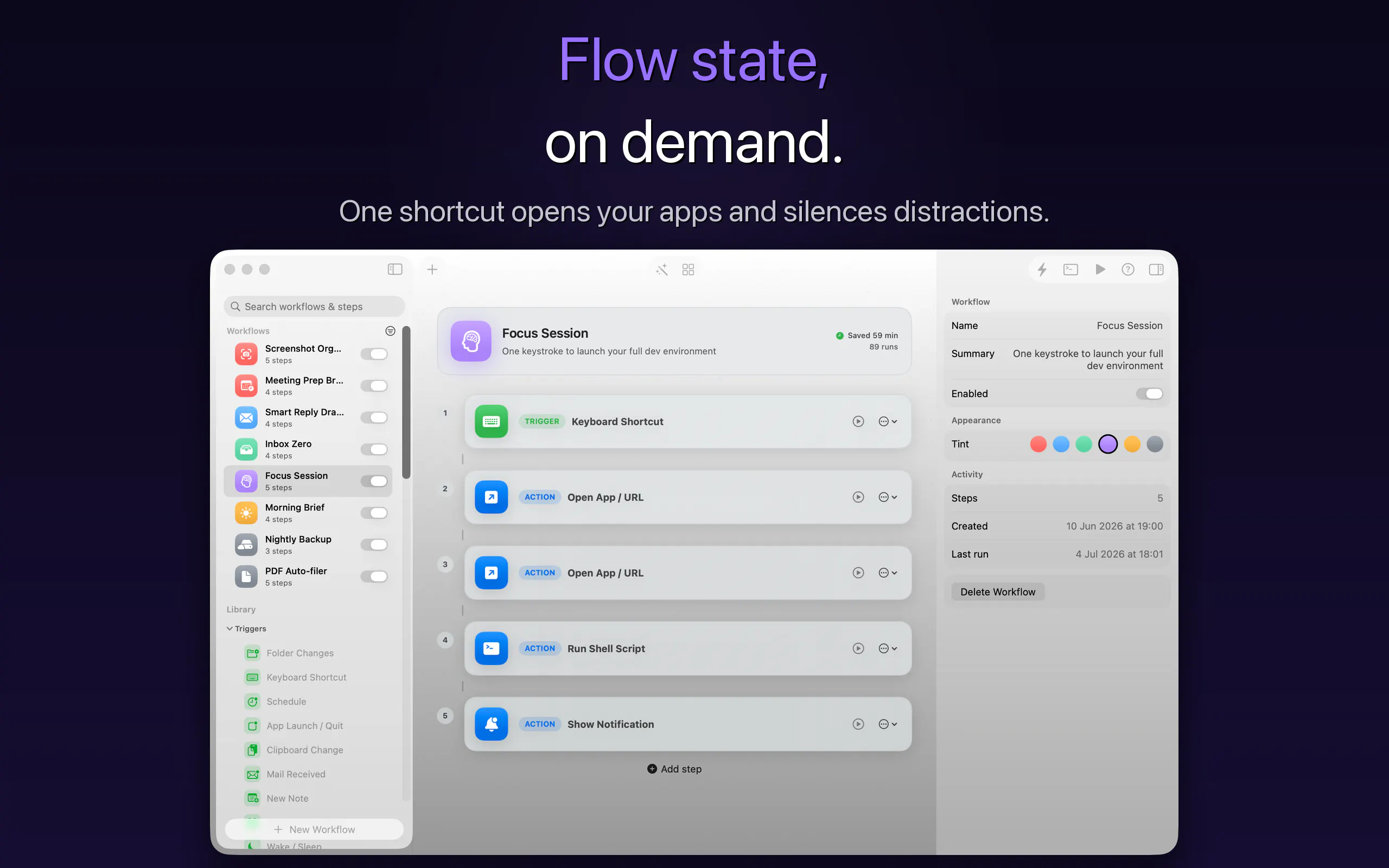Click the Nightly Backup drive icon
This screenshot has width=1389, height=868.
coord(246,544)
